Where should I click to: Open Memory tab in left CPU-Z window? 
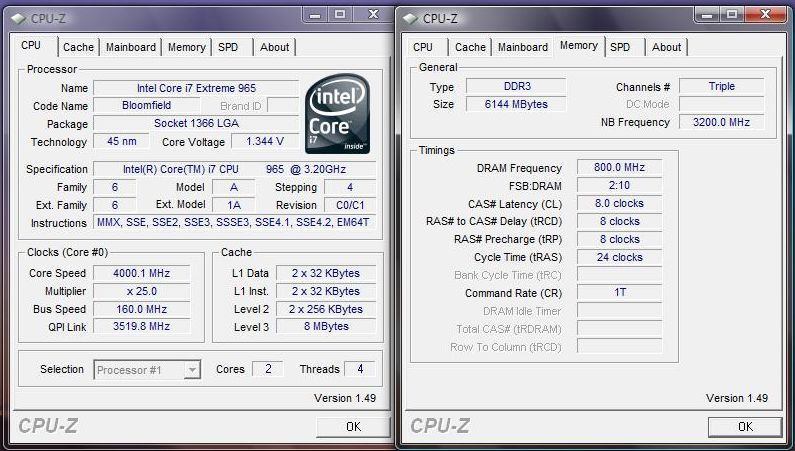(x=187, y=47)
